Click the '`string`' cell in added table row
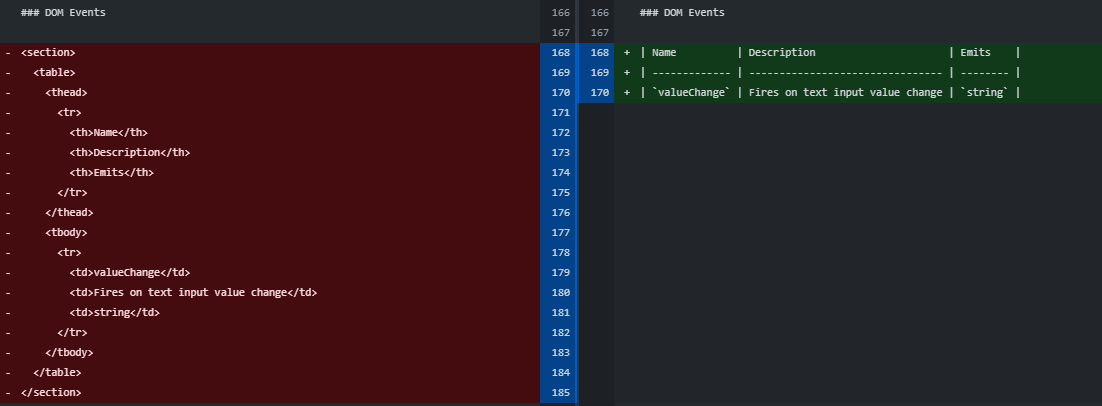 pos(985,92)
